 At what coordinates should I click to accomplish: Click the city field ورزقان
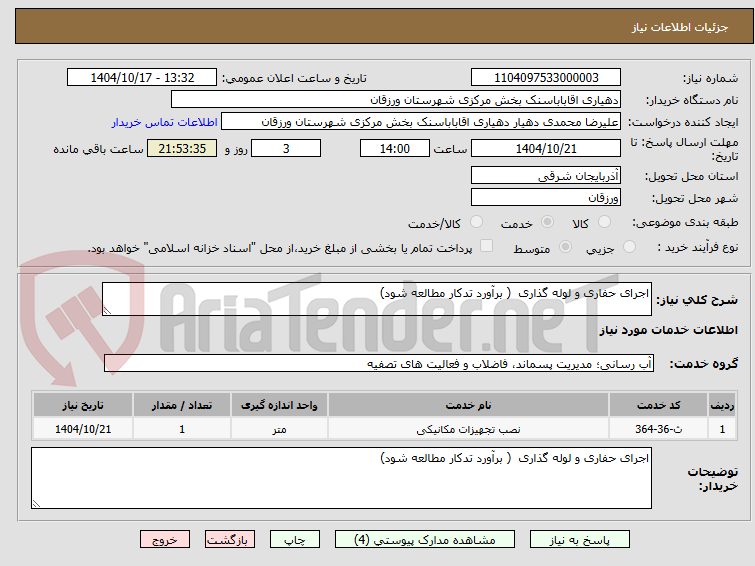[x=546, y=197]
